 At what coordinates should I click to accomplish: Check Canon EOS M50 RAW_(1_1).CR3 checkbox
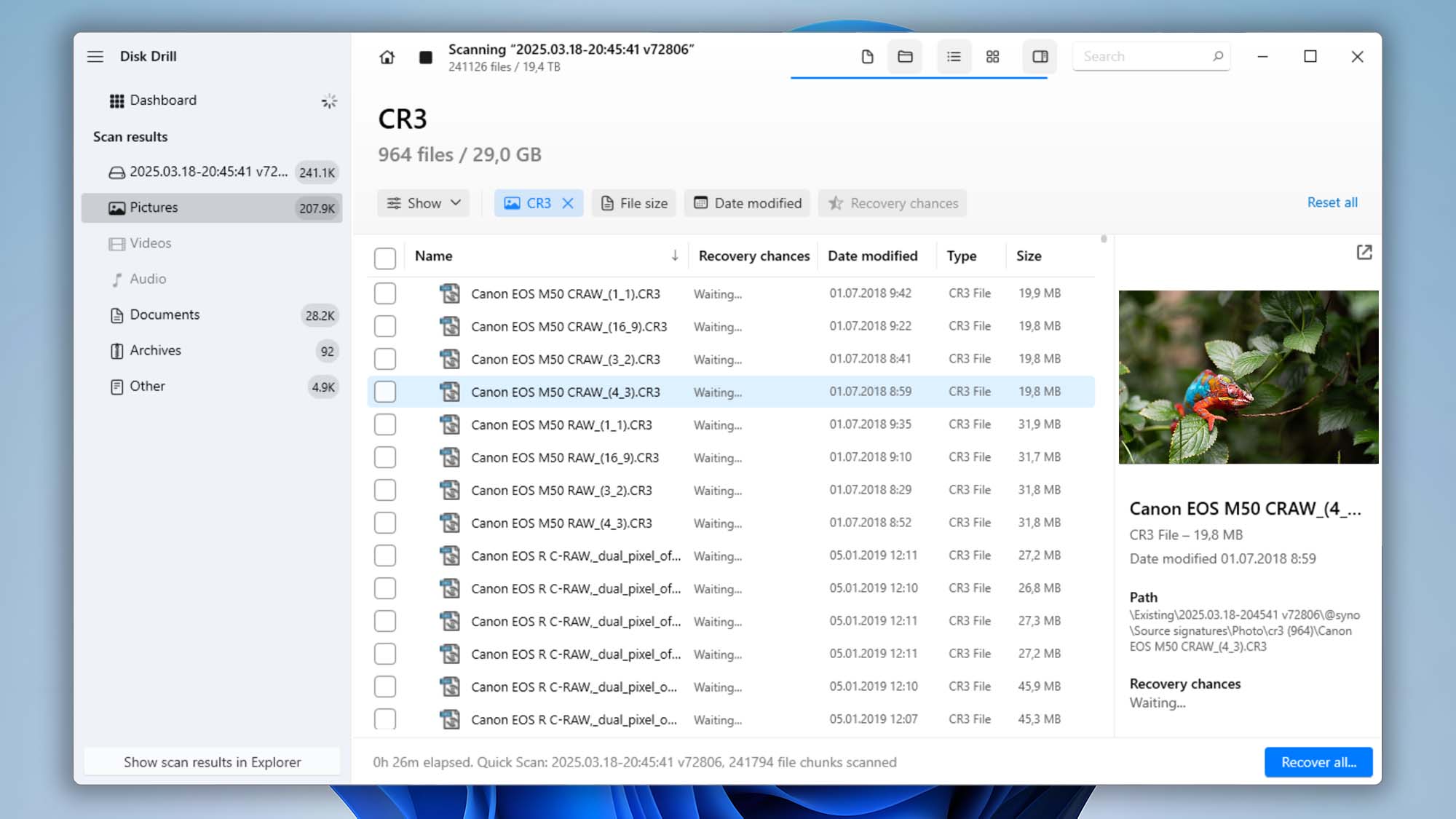point(385,424)
